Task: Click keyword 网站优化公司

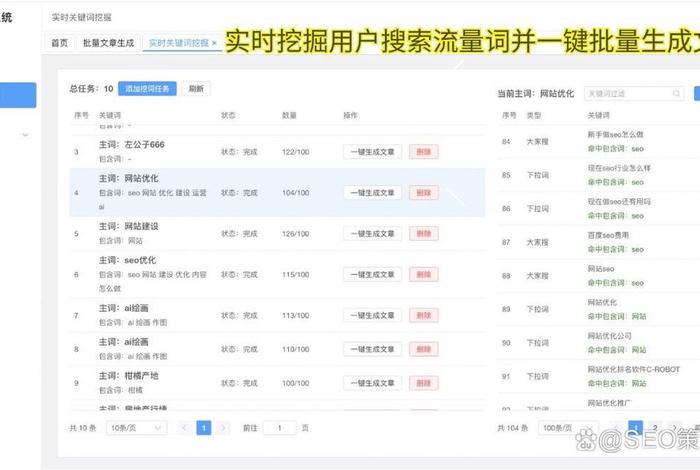Action: click(x=609, y=336)
